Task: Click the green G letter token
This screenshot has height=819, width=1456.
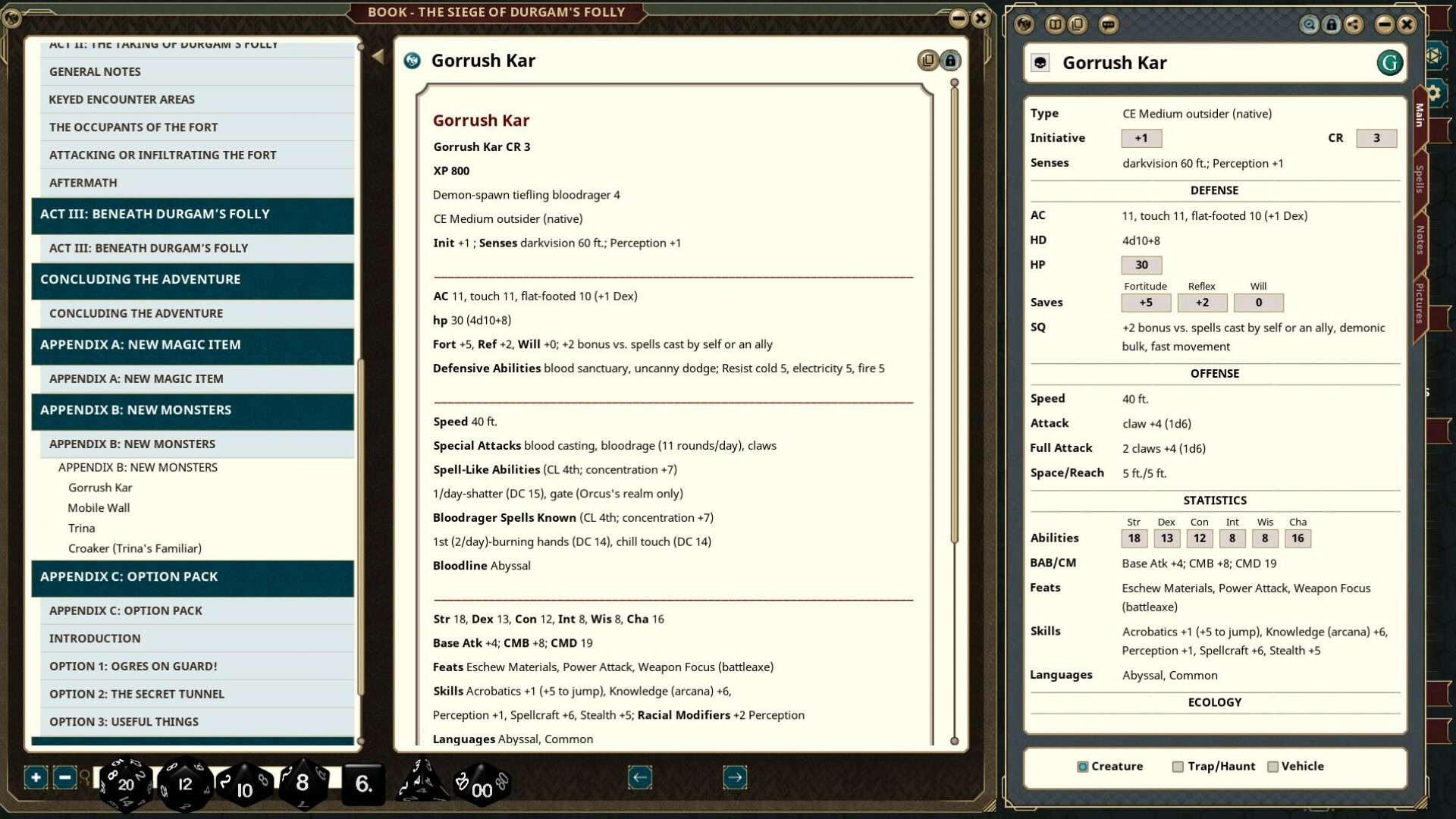Action: [x=1389, y=63]
